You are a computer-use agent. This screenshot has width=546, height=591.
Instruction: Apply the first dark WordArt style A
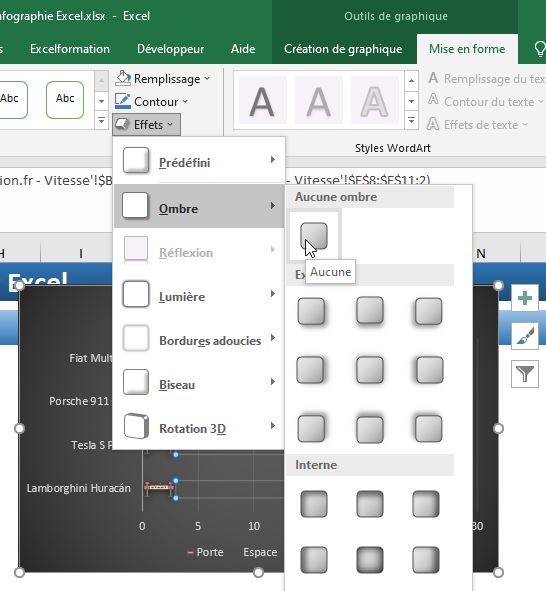(x=262, y=100)
